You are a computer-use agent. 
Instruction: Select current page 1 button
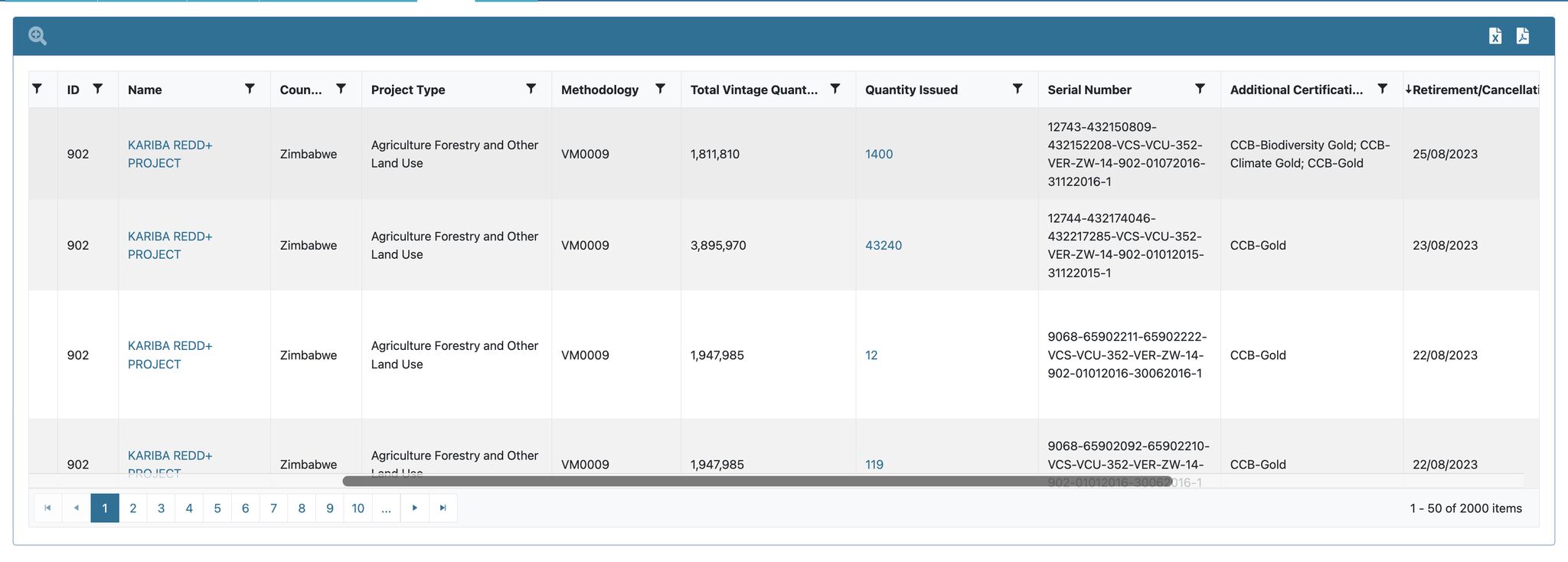[x=105, y=508]
